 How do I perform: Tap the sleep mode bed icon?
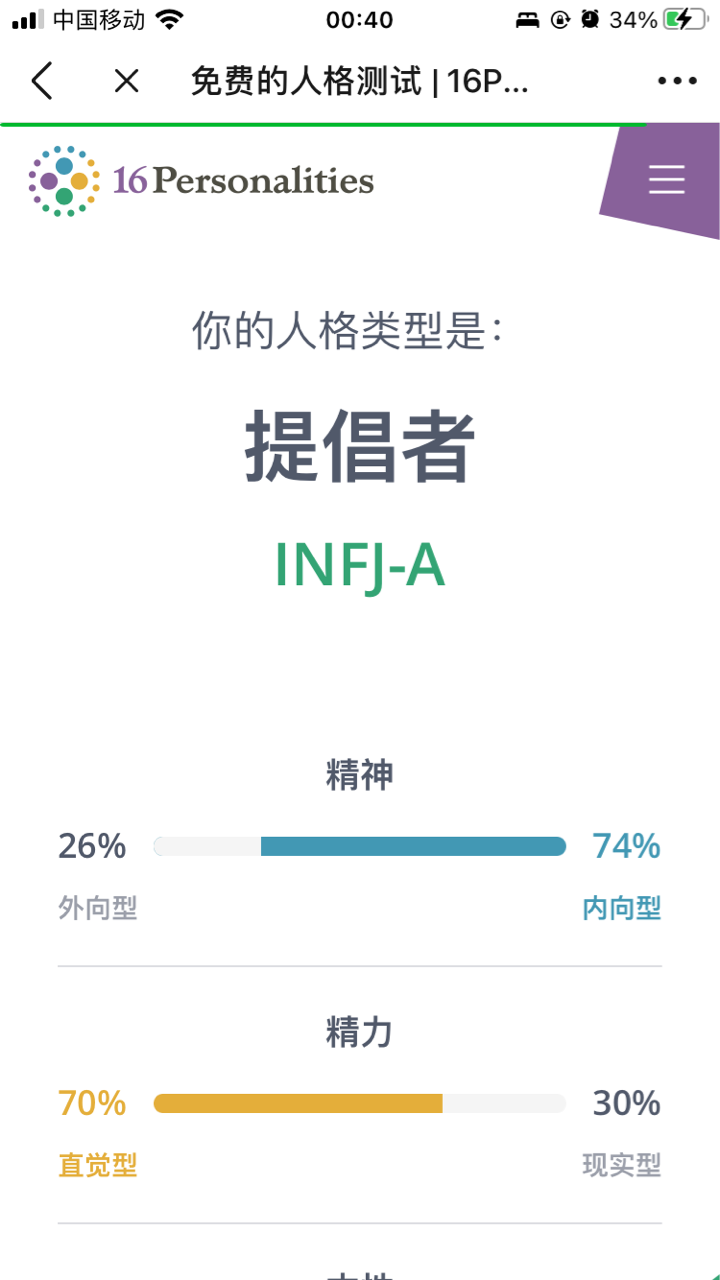click(x=527, y=20)
